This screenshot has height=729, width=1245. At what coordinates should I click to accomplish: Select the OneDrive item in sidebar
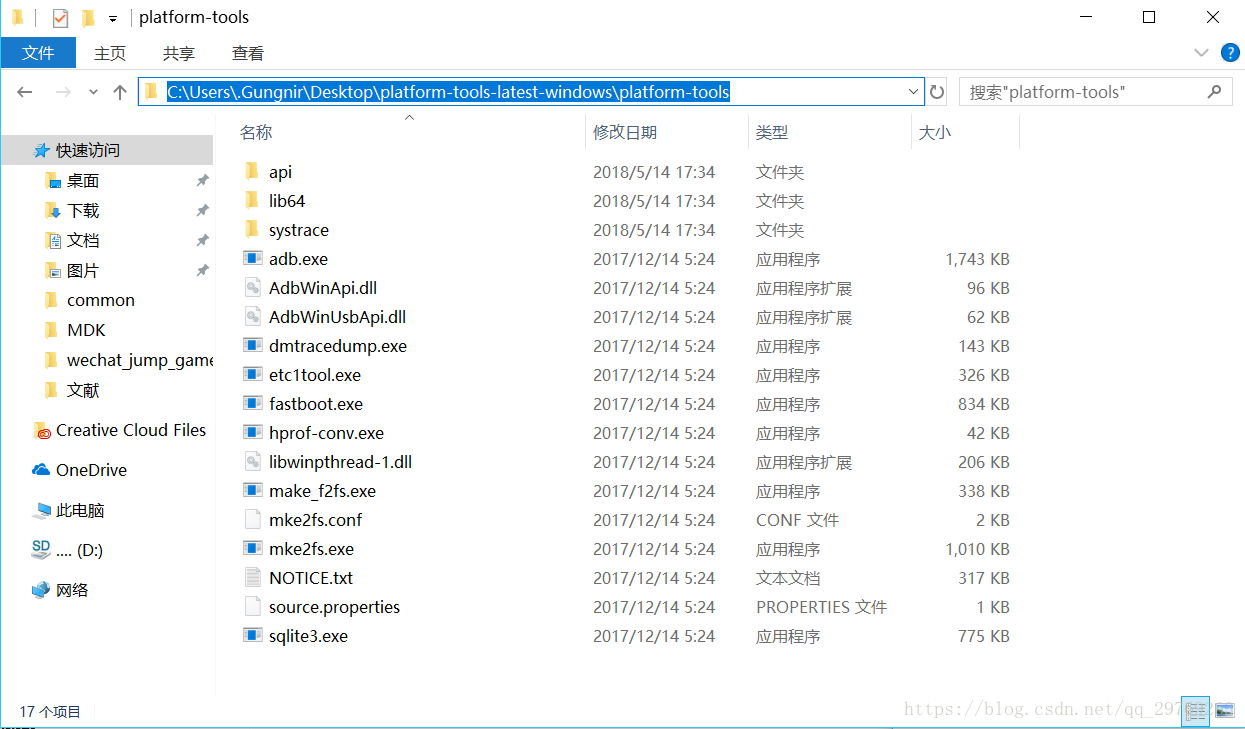[91, 469]
